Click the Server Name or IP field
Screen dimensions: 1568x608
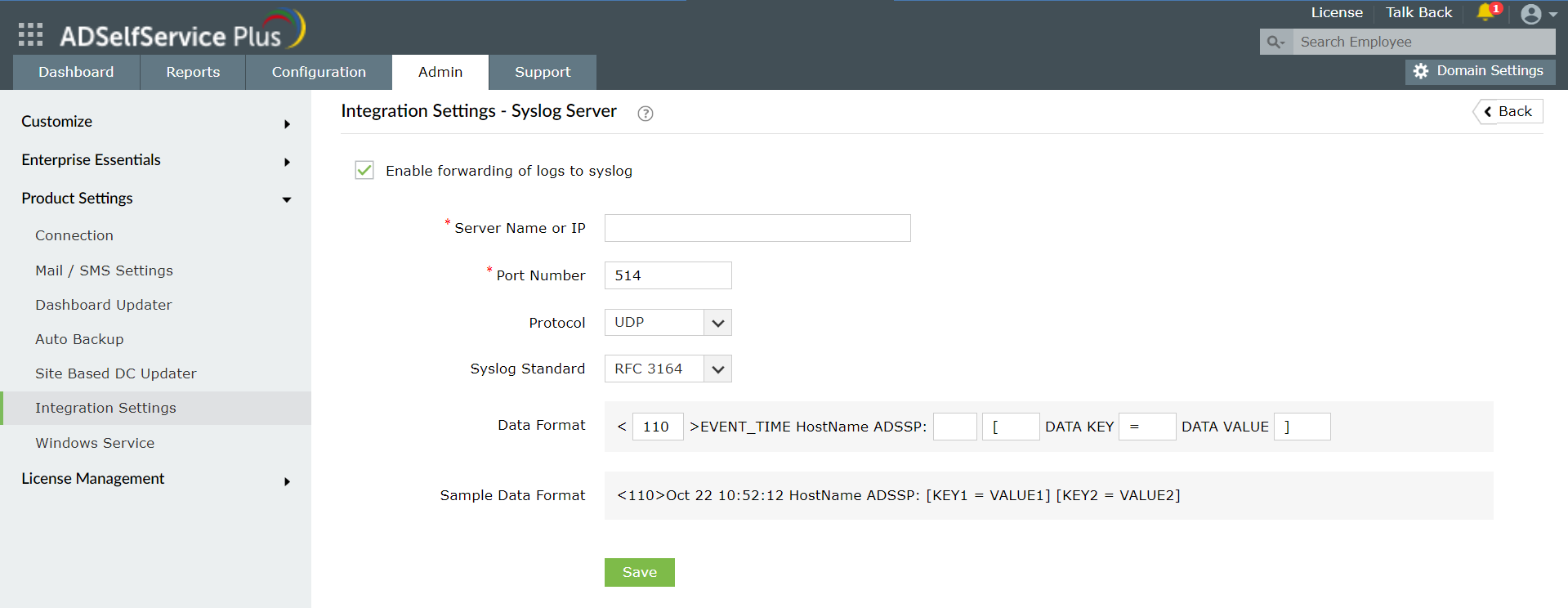[x=757, y=228]
